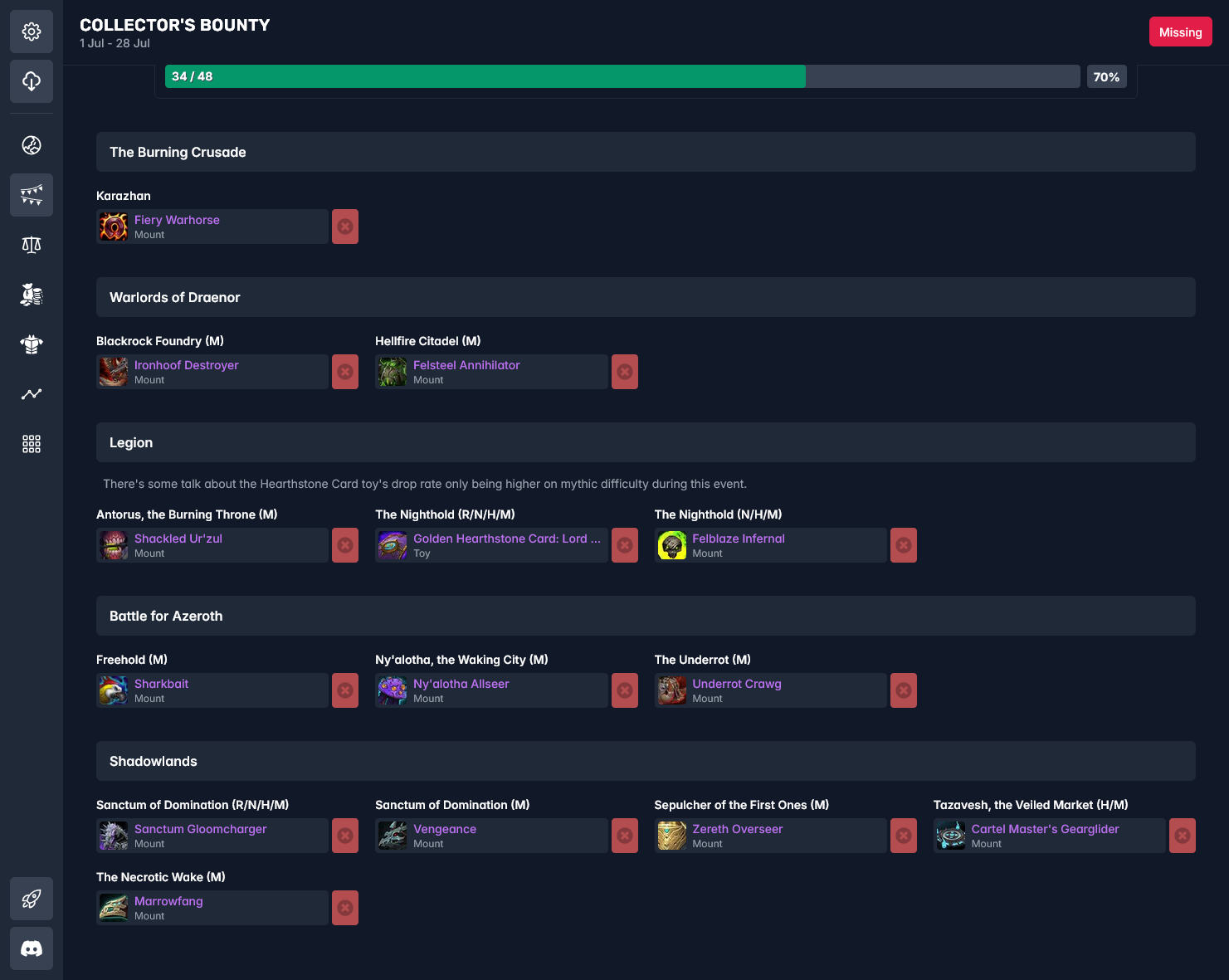Click the Fiery Warhorse mount icon
Viewport: 1229px width, 980px height.
pos(114,227)
